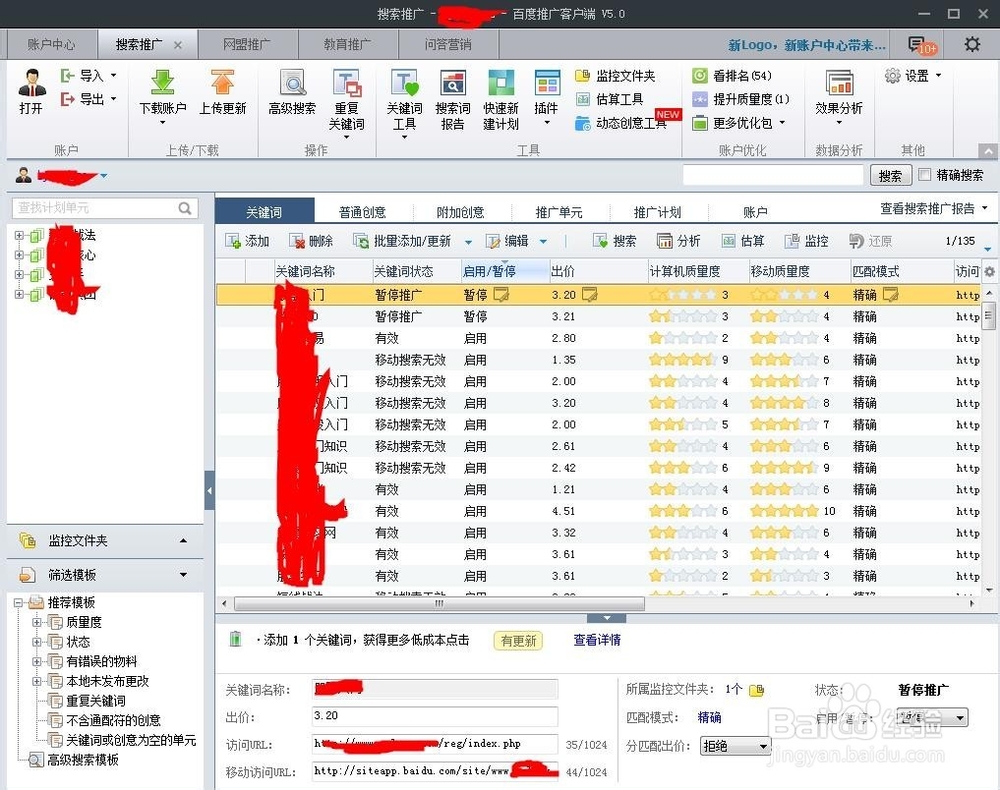Collapse the 推荐模板 tree node

click(18, 603)
